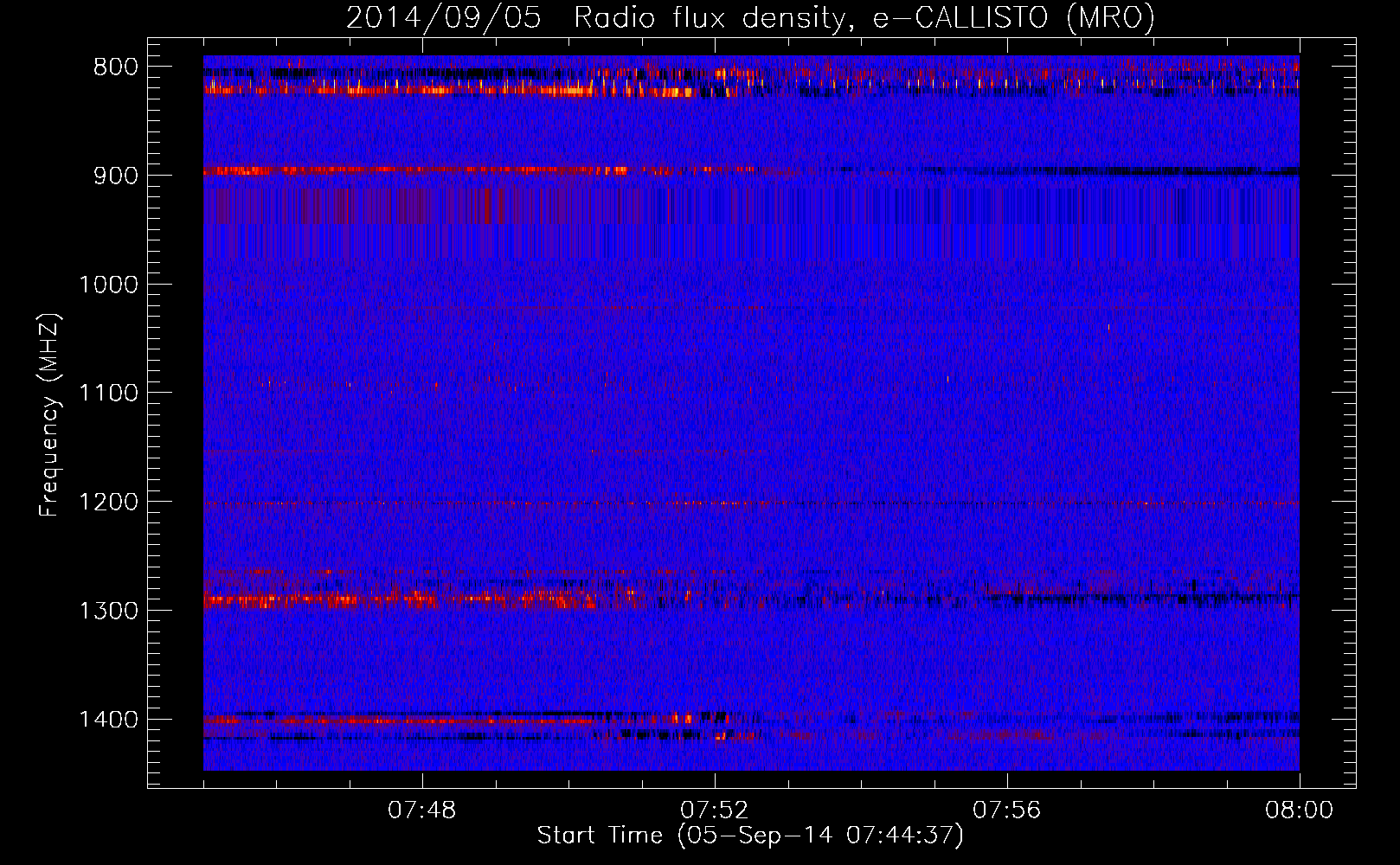Click the 800 frequency tick label
1400x865 pixels.
pyautogui.click(x=115, y=67)
